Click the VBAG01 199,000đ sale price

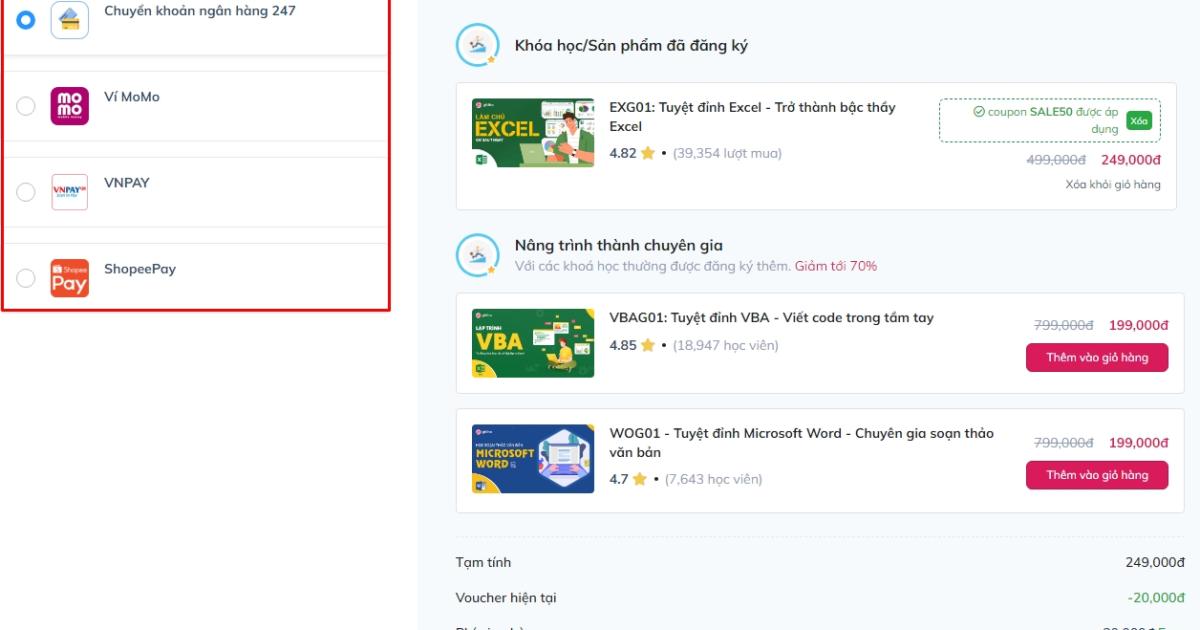click(1139, 325)
